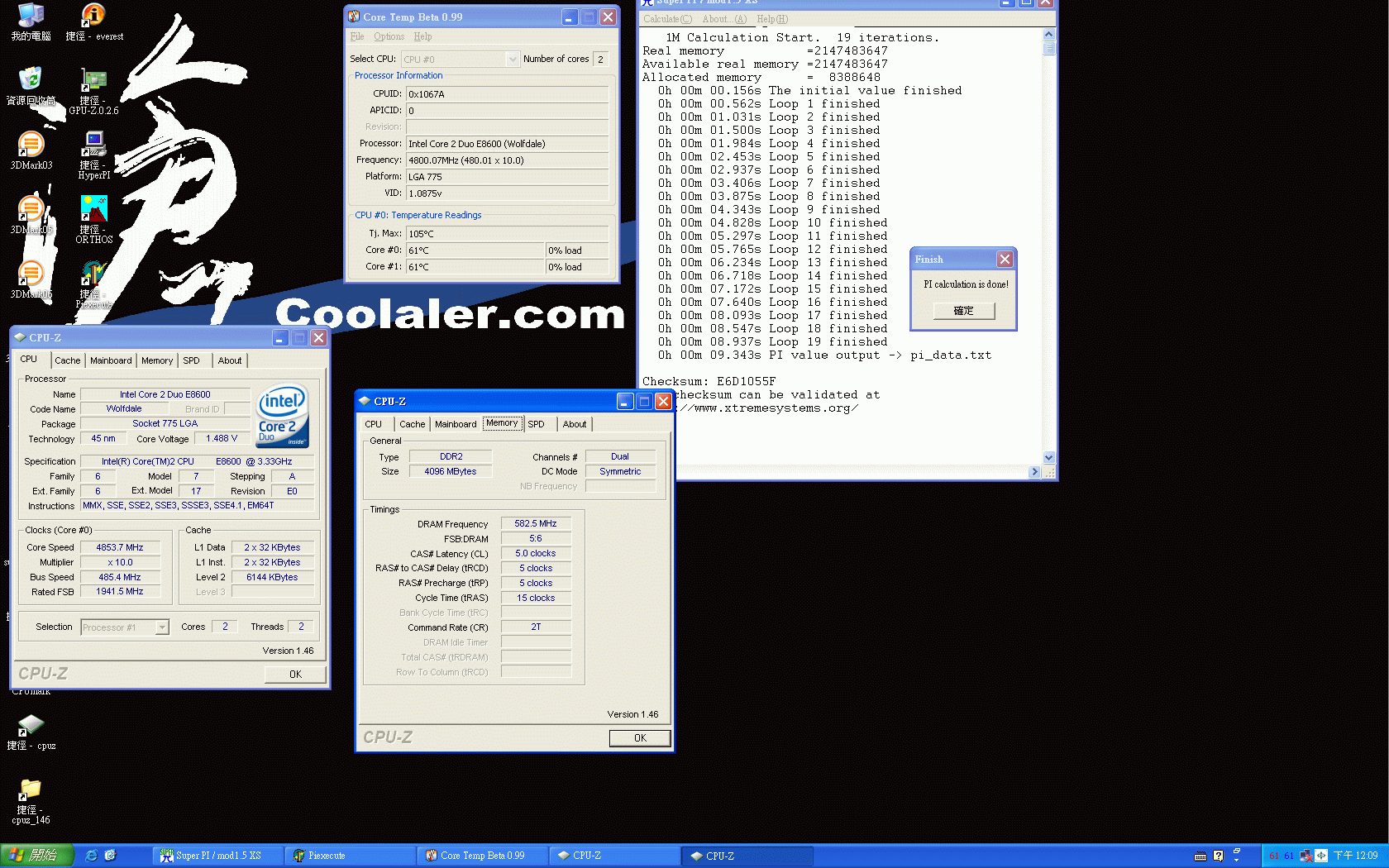Launch the ORTHOS shortcut icon
The image size is (1389, 868).
point(93,209)
